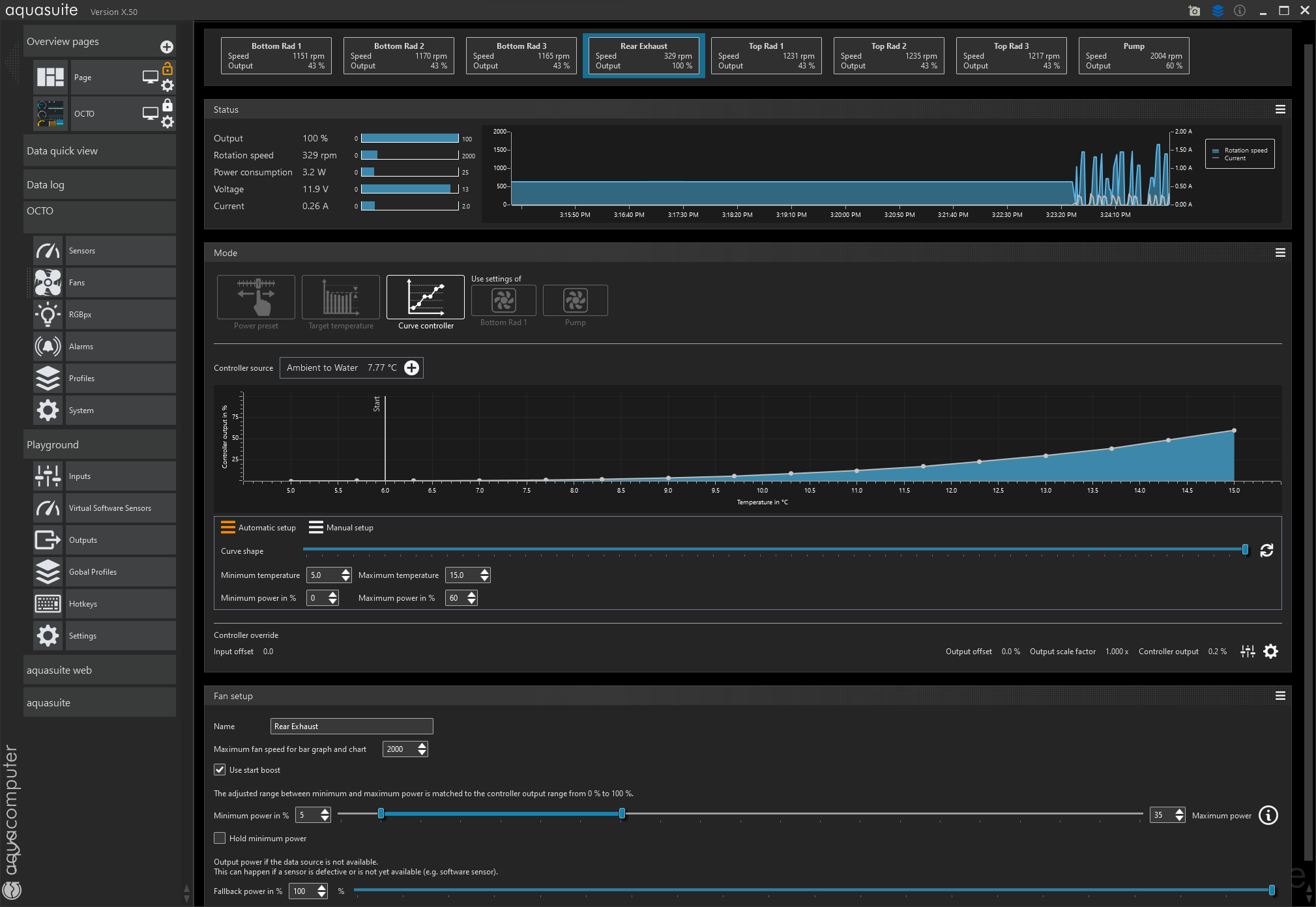This screenshot has width=1316, height=907.
Task: Expand the Data log section
Action: [100, 185]
